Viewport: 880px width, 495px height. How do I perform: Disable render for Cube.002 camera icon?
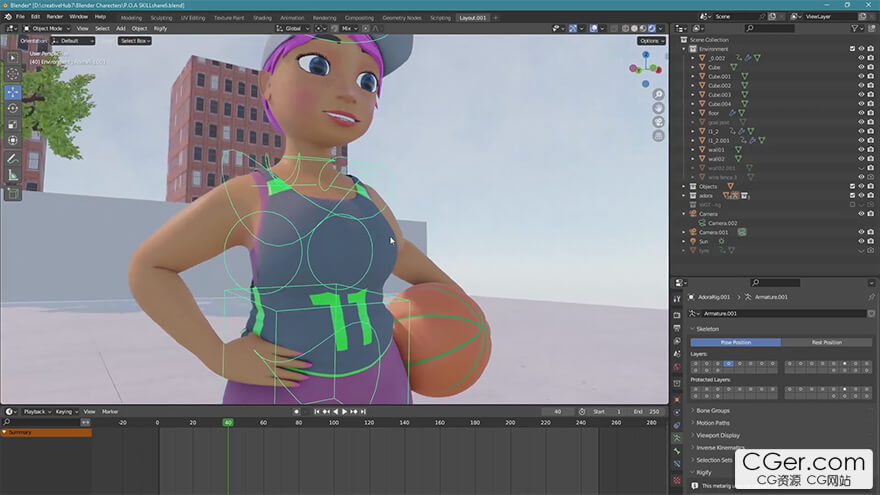[870, 85]
